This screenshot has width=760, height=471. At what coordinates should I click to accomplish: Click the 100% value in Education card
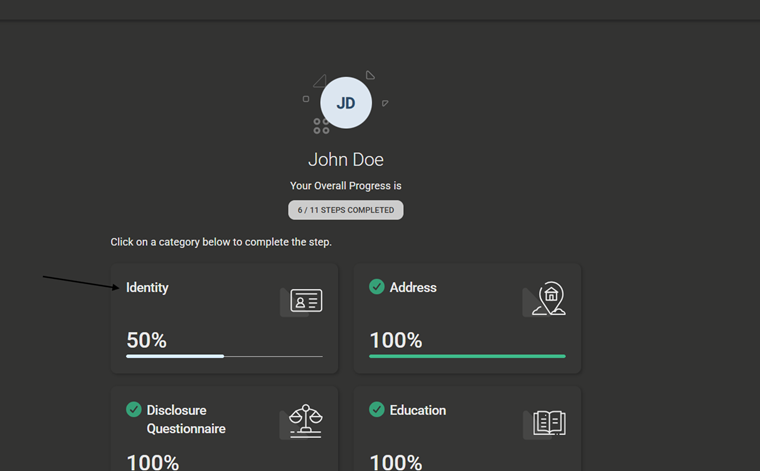pos(396,462)
